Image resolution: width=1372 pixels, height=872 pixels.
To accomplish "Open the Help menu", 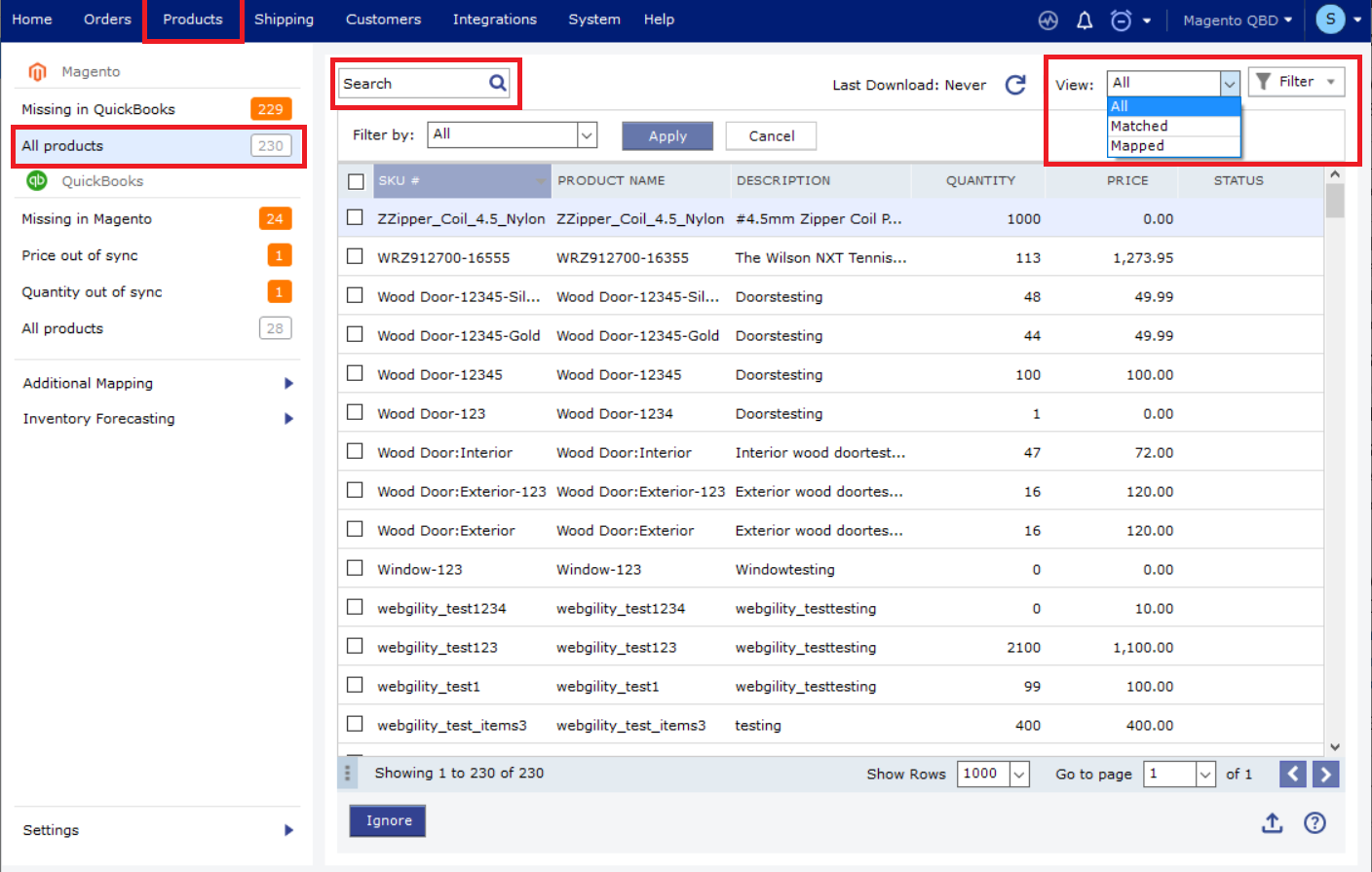I will click(659, 19).
